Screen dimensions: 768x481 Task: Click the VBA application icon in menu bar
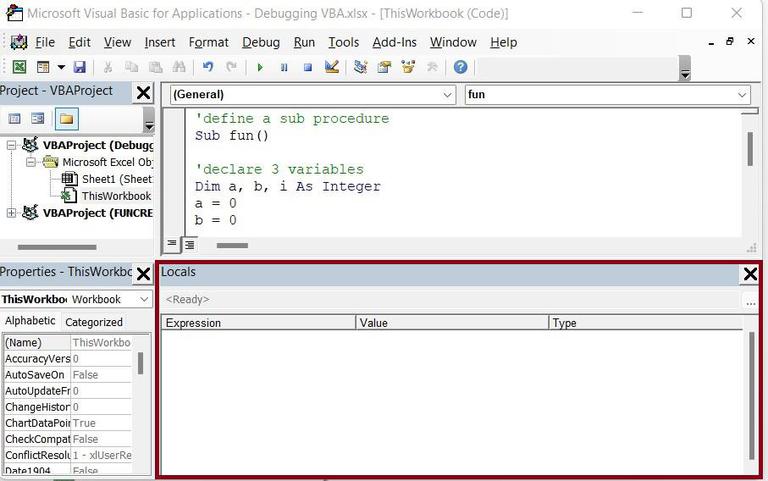pyautogui.click(x=19, y=42)
